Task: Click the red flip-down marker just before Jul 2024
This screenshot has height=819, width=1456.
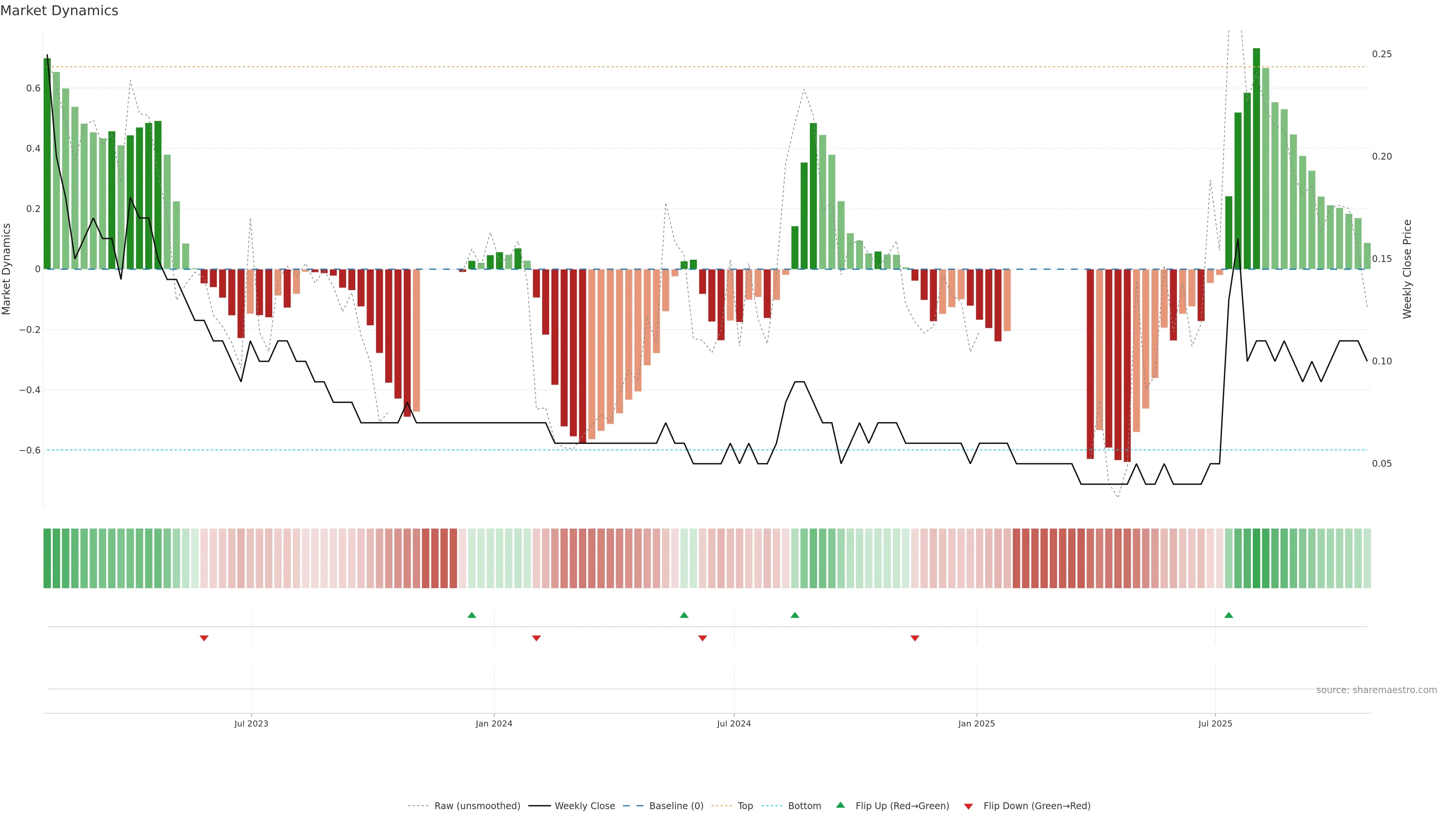Action: pos(703,638)
